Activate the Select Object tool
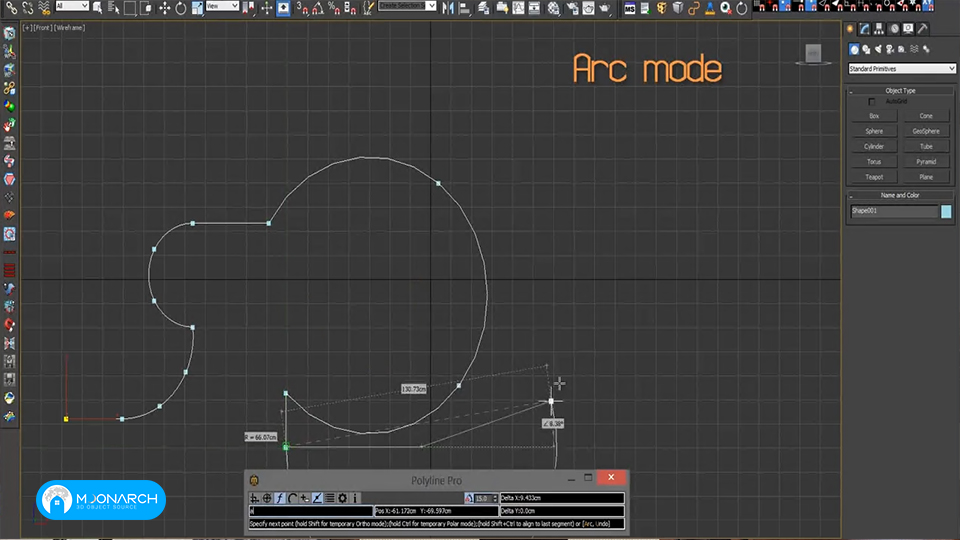 [x=97, y=8]
